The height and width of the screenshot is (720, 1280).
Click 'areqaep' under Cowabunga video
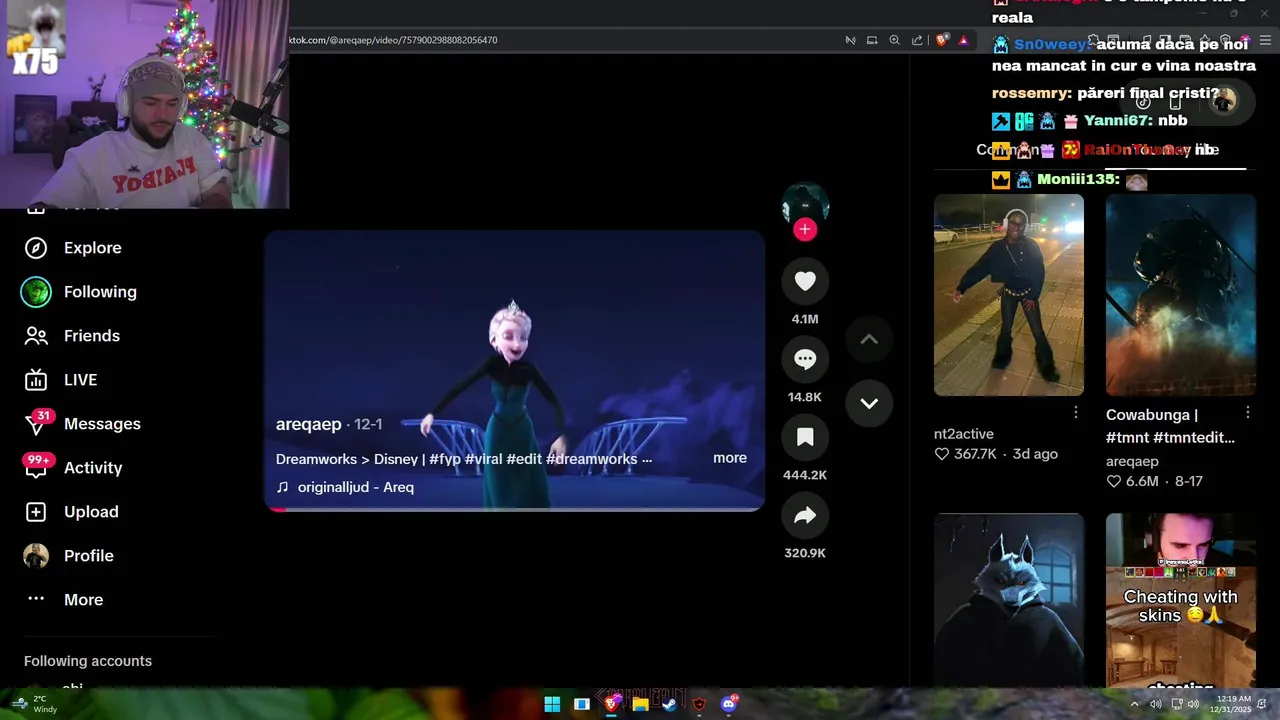1132,461
